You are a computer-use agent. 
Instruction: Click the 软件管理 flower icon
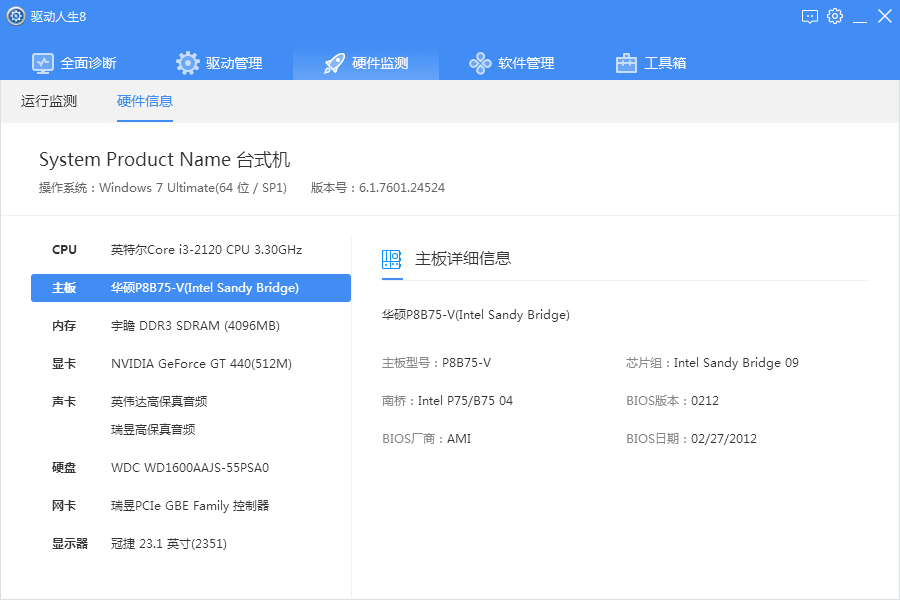coord(480,63)
